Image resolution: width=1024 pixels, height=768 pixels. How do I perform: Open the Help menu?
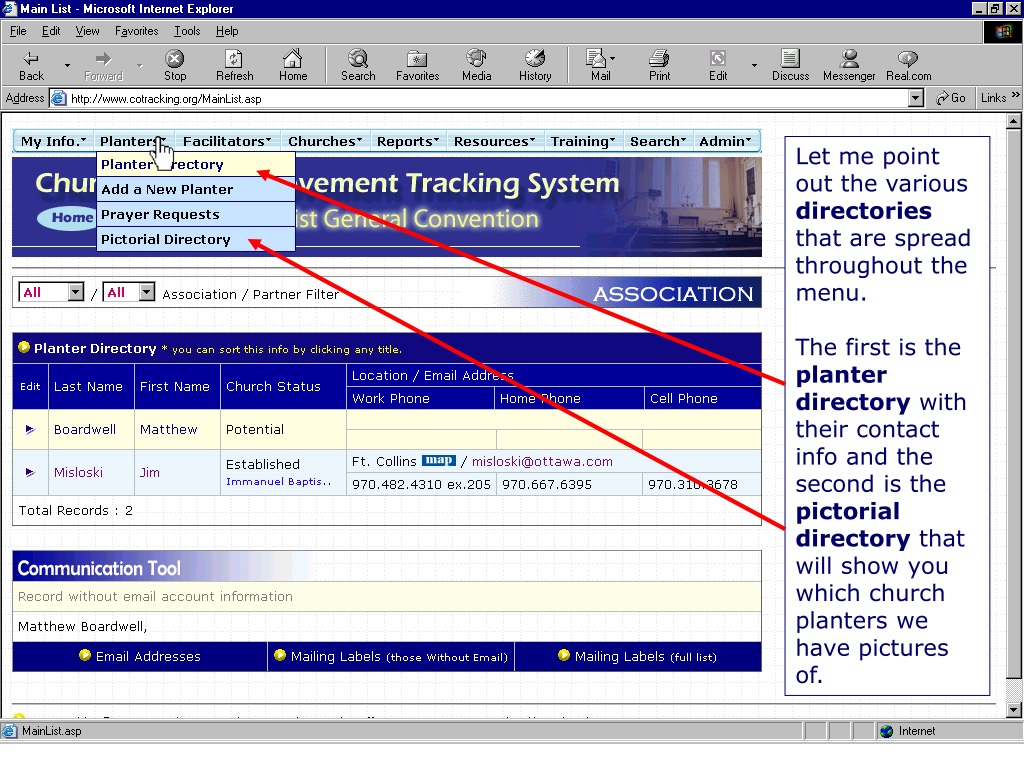(x=227, y=31)
